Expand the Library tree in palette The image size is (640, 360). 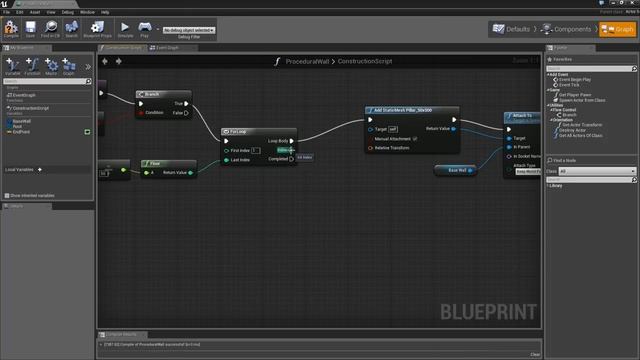548,186
